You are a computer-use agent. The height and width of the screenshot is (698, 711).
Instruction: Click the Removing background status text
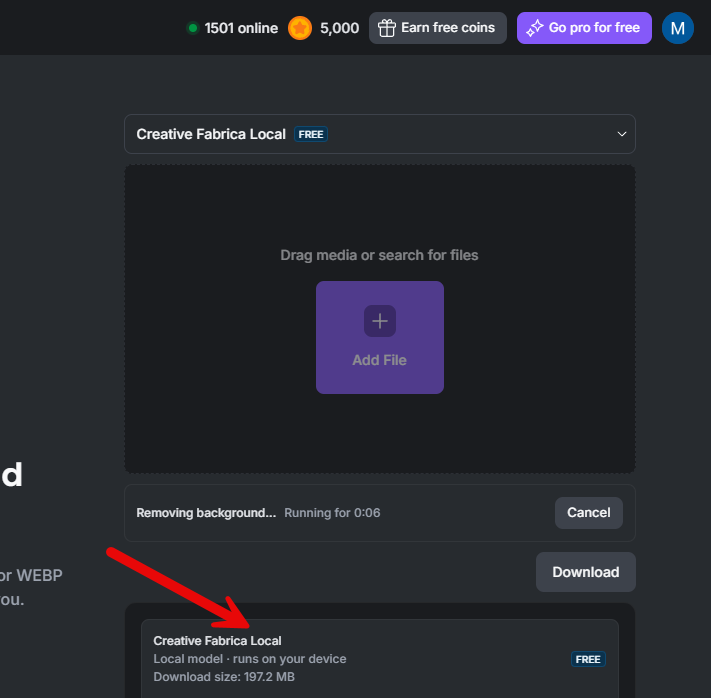pyautogui.click(x=206, y=513)
